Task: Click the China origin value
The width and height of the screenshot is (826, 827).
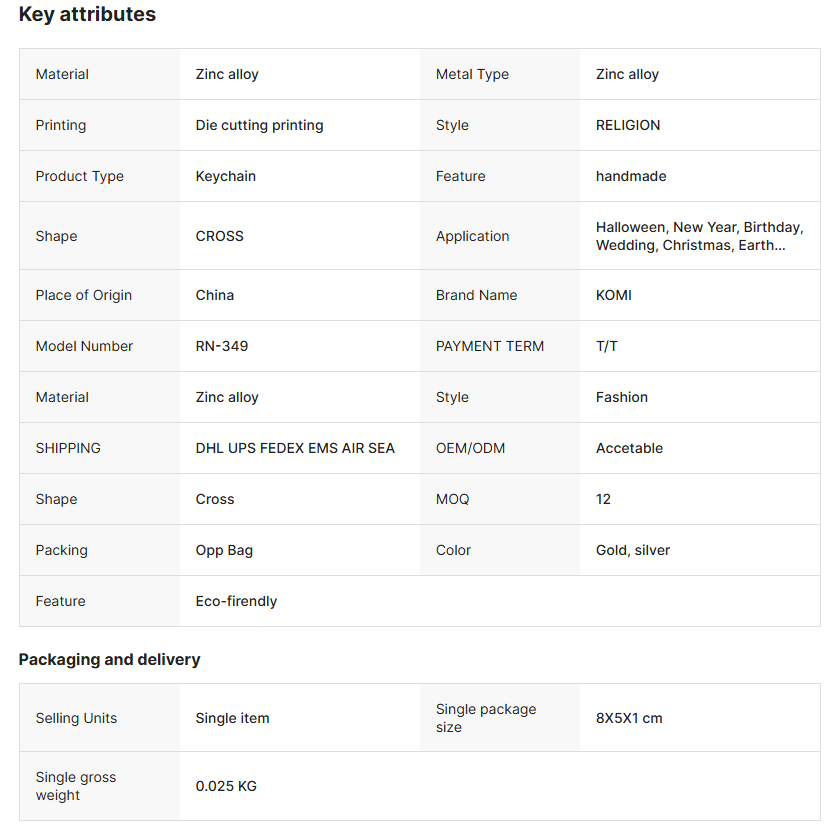Action: [215, 295]
